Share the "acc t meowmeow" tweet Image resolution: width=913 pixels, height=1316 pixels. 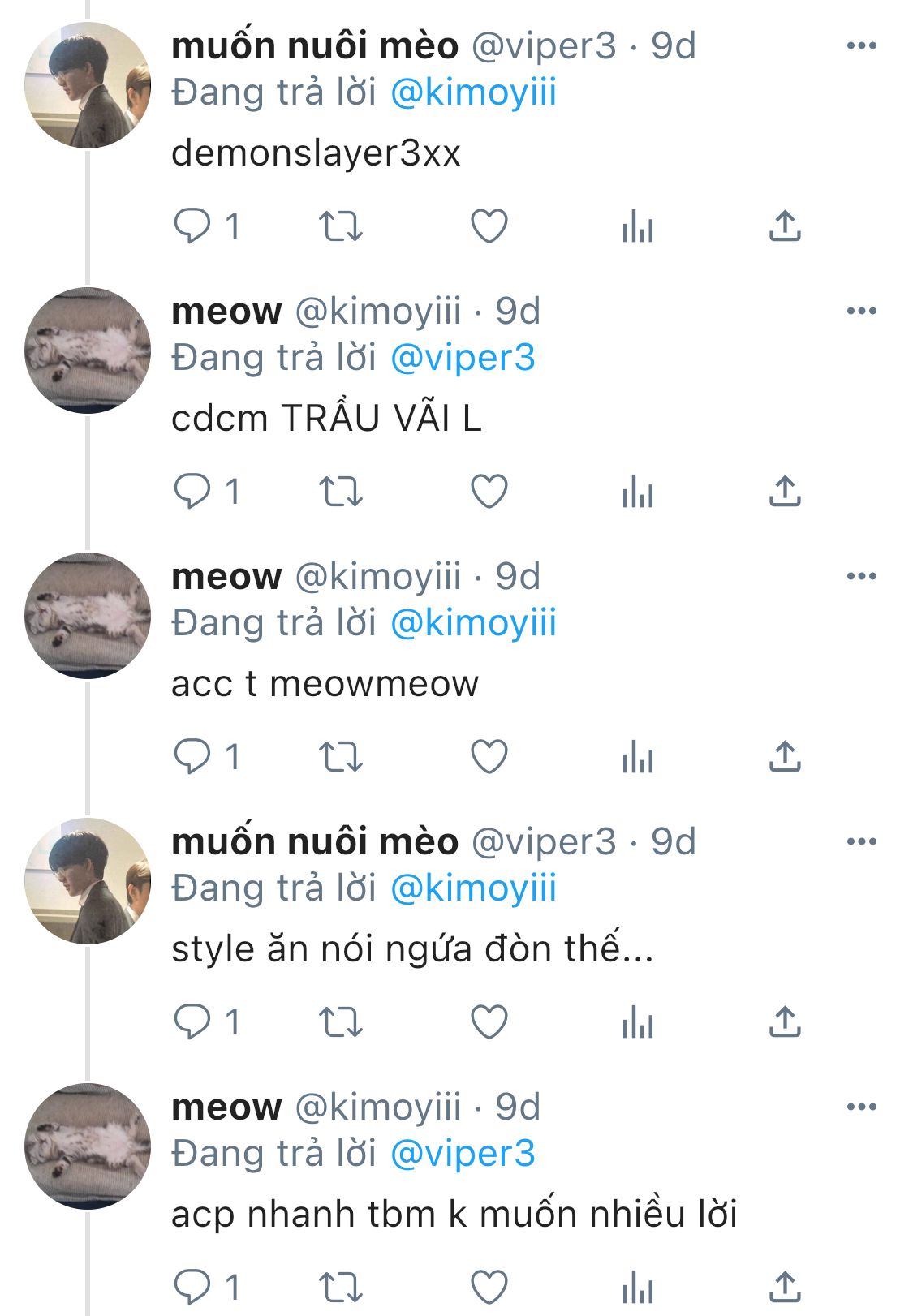785,757
